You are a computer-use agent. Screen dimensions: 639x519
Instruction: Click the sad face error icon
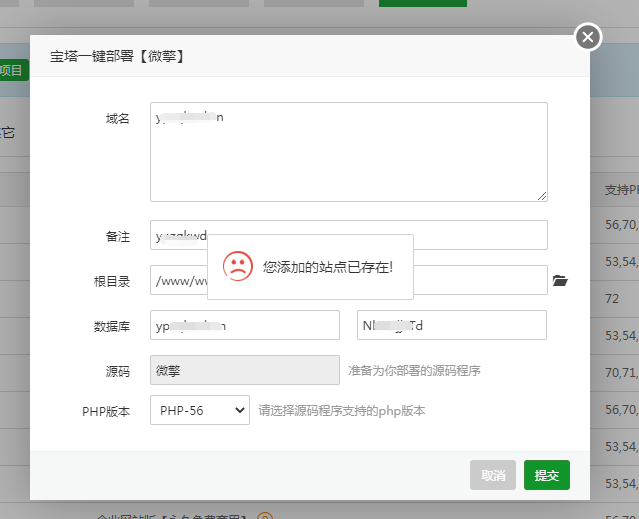click(x=238, y=266)
